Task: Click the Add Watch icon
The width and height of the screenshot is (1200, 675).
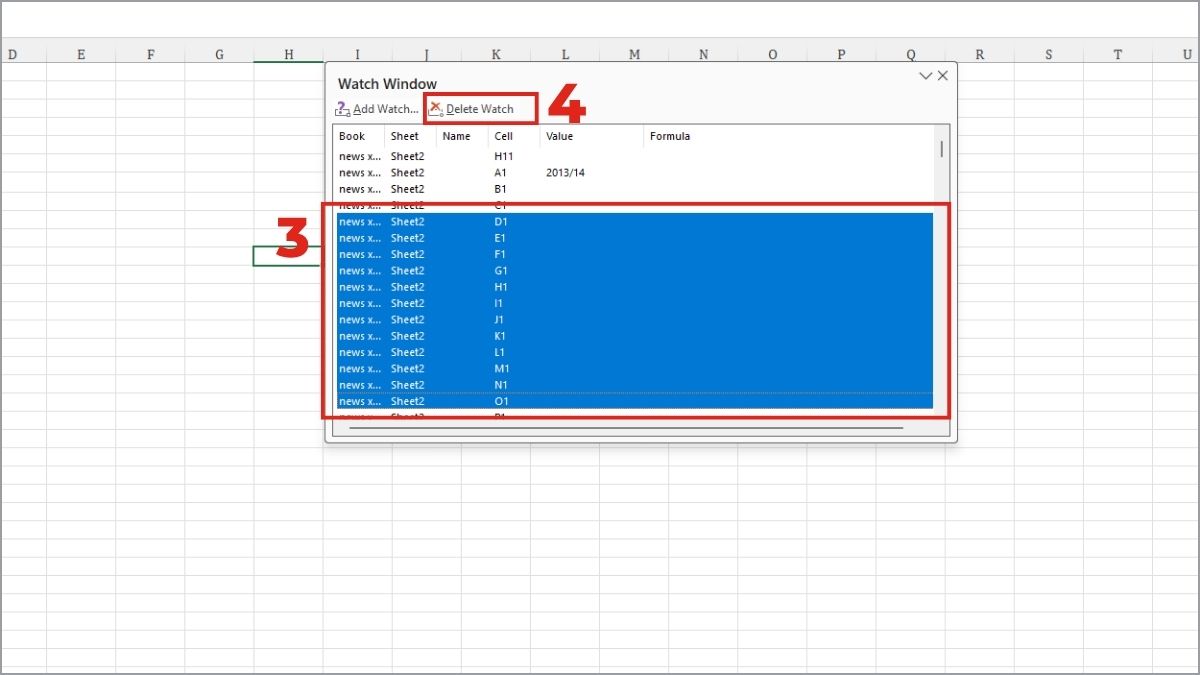Action: pyautogui.click(x=342, y=109)
